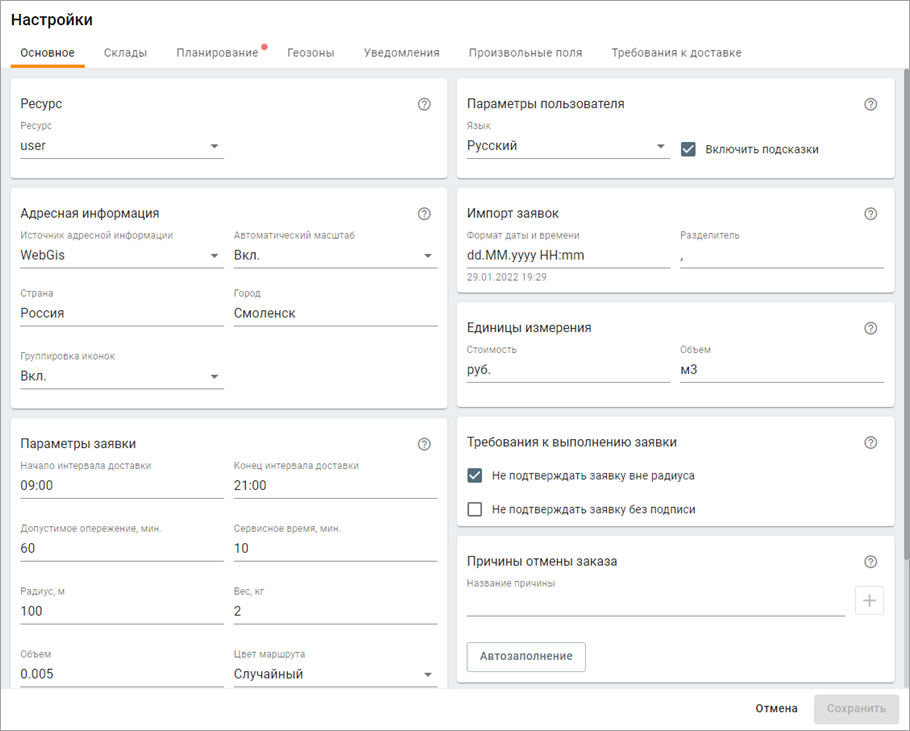Screen dimensions: 910x731
Task: Uncheck Не подтверждать заявку вне радиуса
Action: tap(475, 476)
